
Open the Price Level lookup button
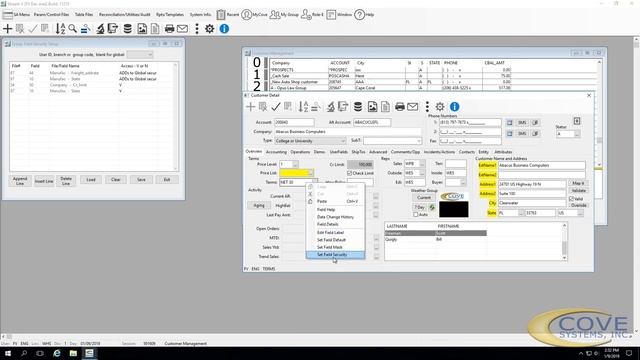[295, 164]
